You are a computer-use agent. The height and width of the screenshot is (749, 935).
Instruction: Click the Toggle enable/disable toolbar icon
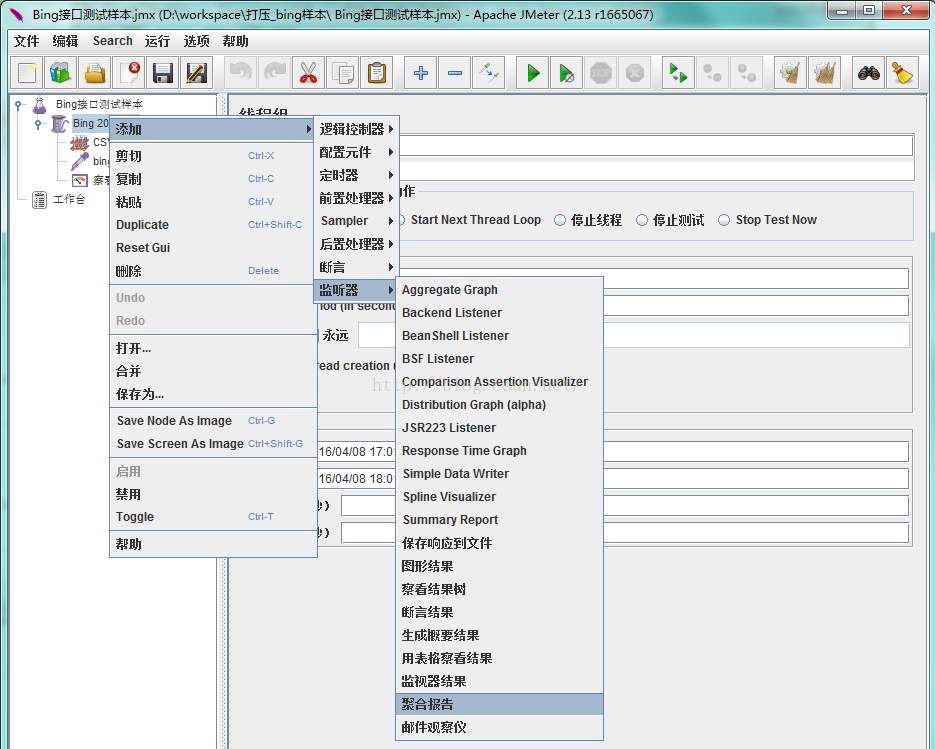click(x=489, y=73)
